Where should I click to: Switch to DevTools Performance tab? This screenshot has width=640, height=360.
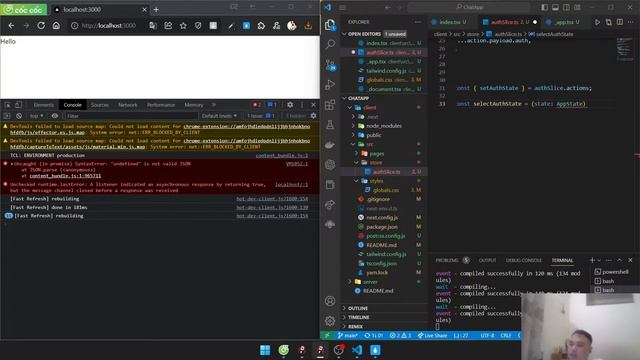click(x=161, y=105)
